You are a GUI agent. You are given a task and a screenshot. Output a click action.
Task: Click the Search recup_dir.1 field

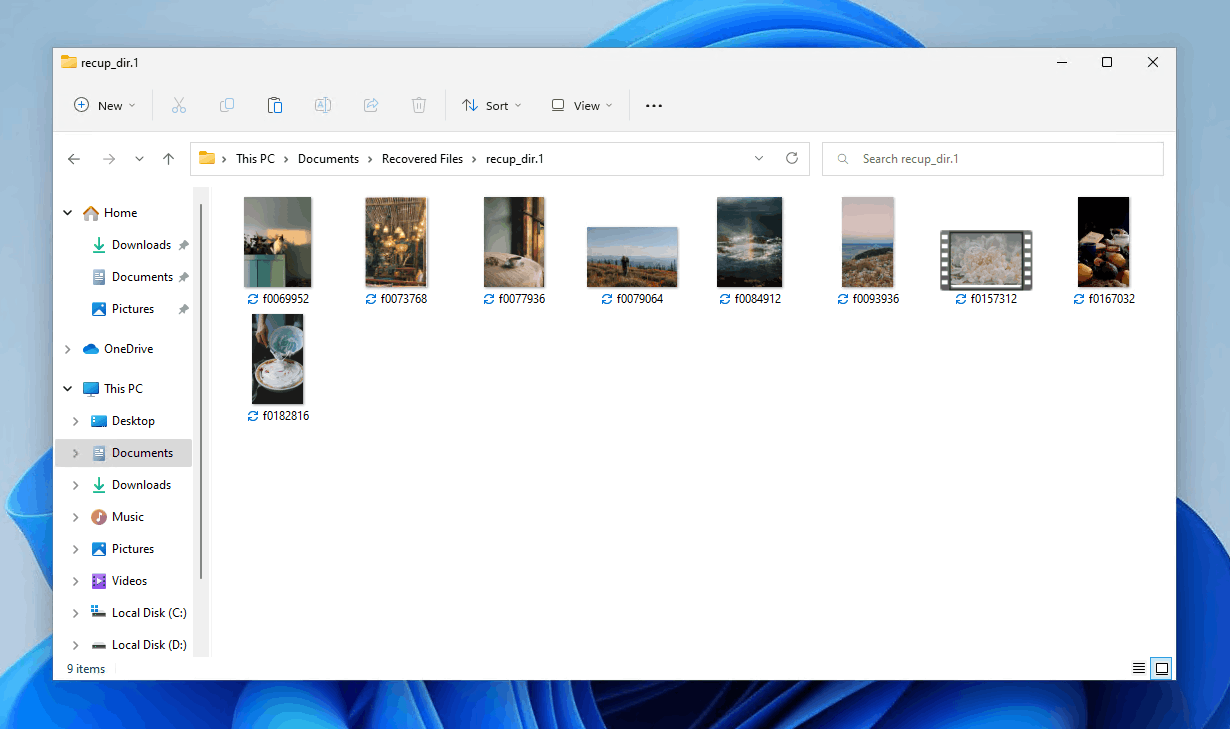tap(993, 159)
